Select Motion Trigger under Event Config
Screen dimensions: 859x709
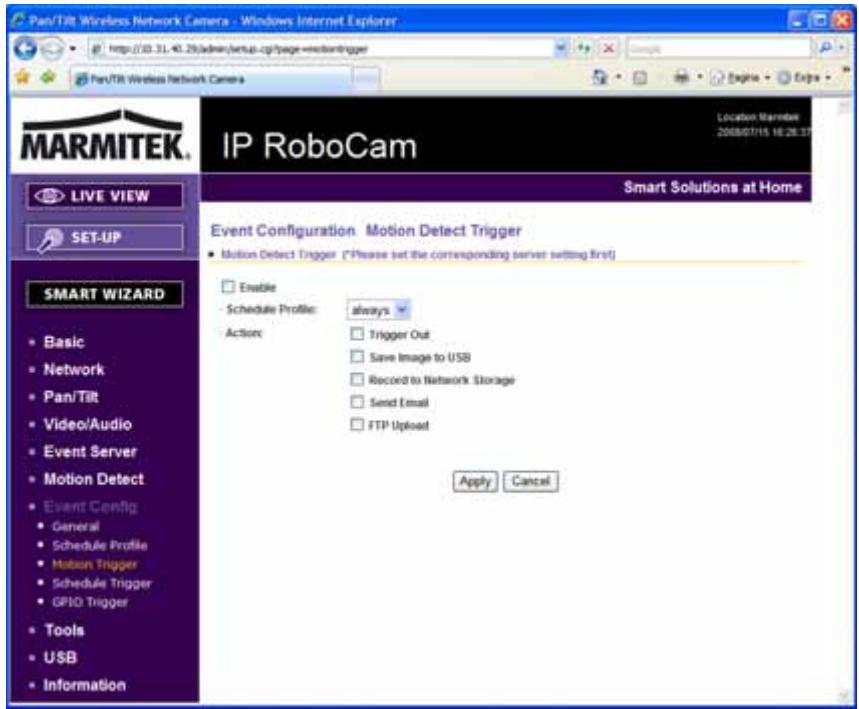click(95, 564)
